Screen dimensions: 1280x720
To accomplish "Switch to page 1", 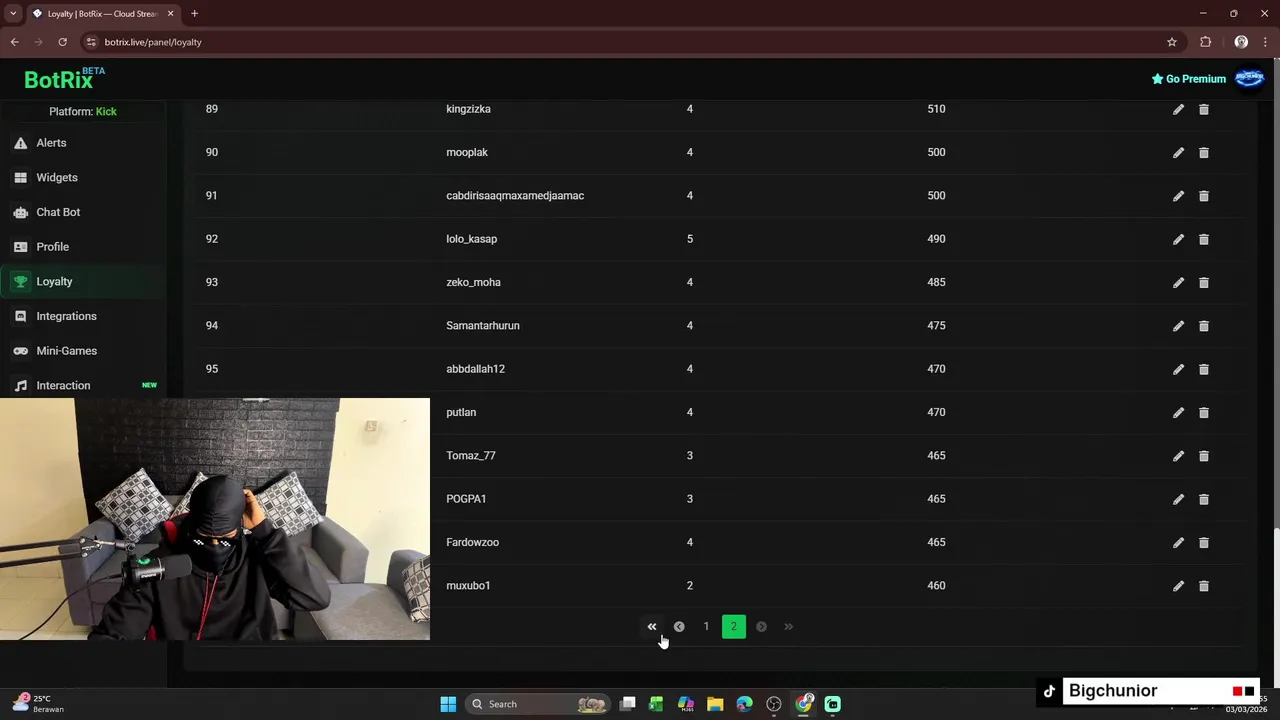I will click(706, 627).
